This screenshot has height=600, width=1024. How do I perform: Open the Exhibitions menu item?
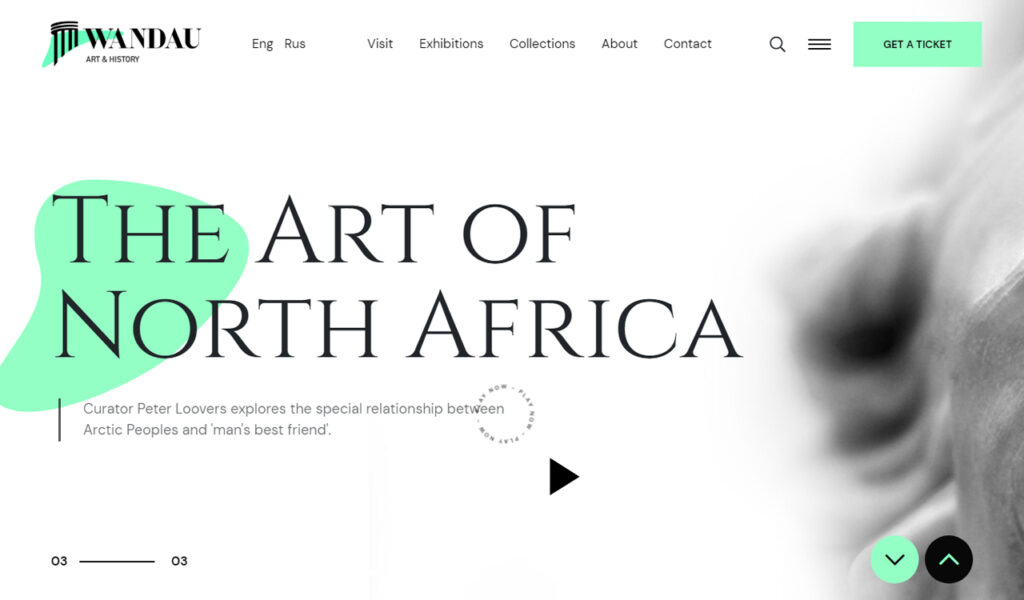pyautogui.click(x=451, y=44)
